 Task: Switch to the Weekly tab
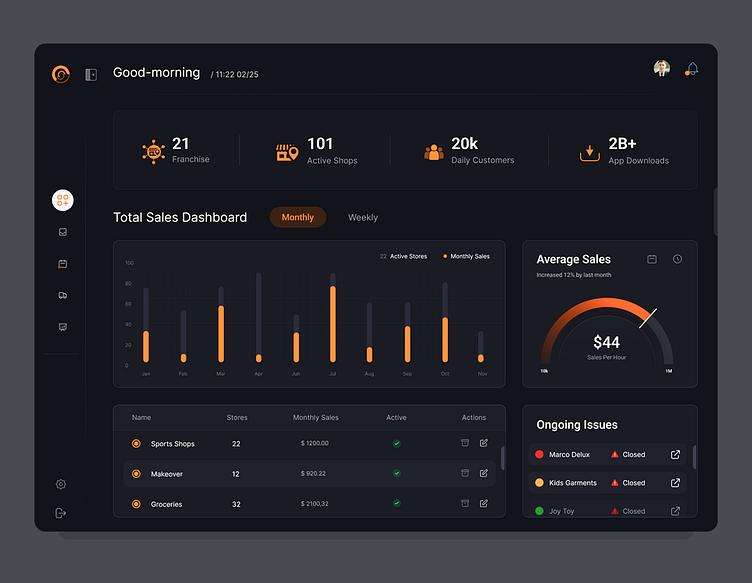click(363, 217)
